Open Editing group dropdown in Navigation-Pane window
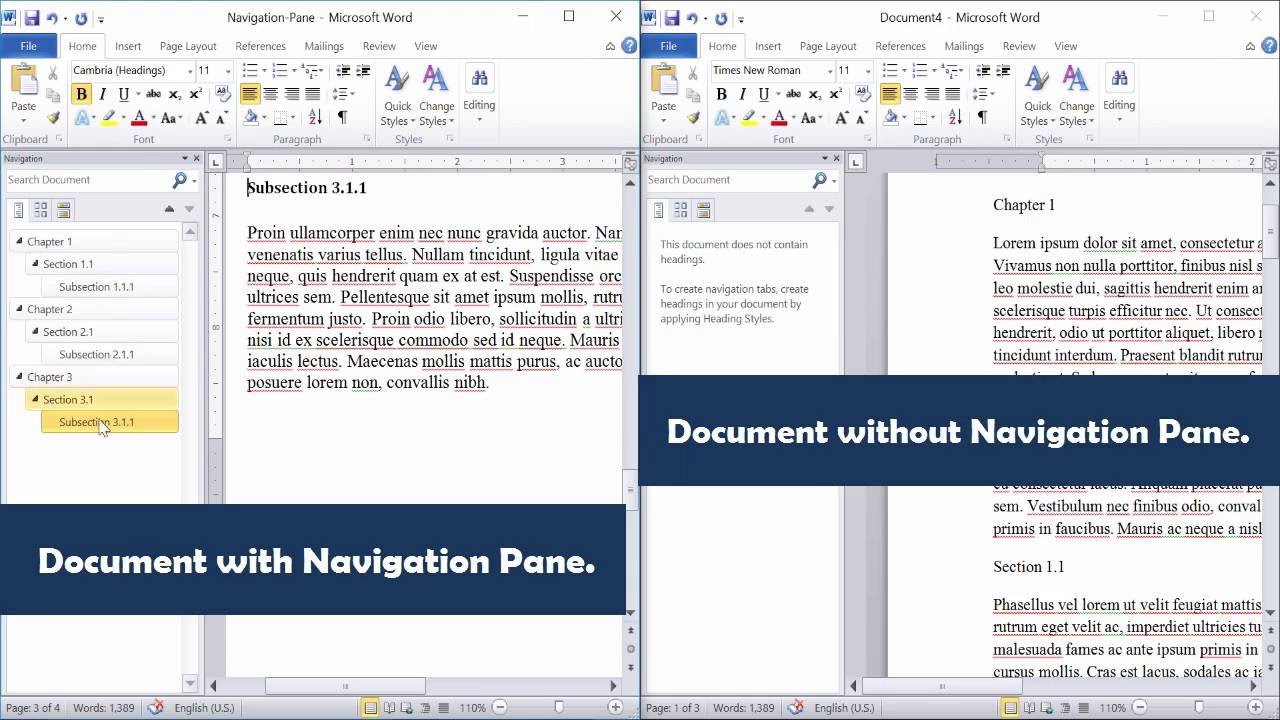 [479, 94]
